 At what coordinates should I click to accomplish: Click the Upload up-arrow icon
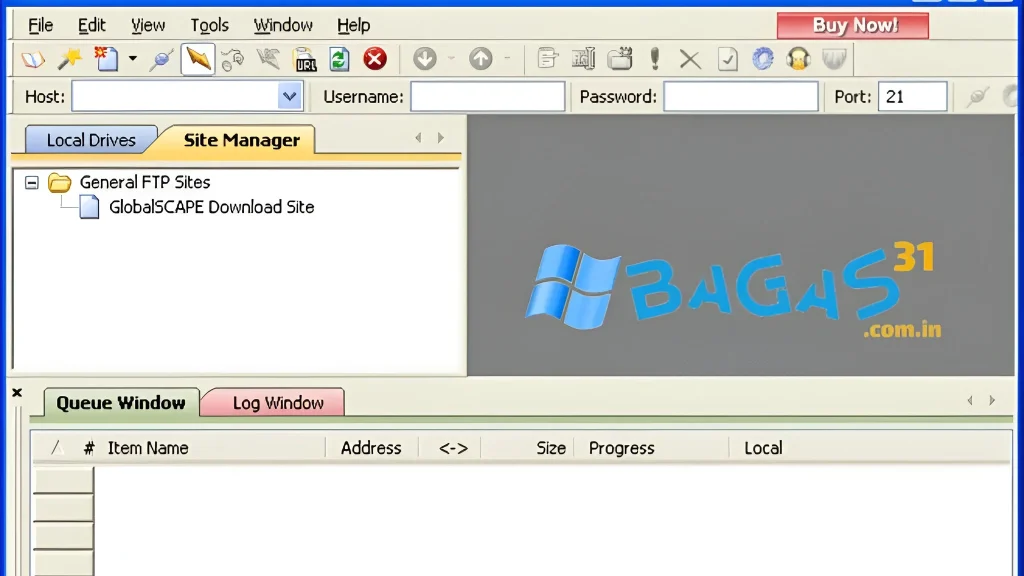pos(481,59)
